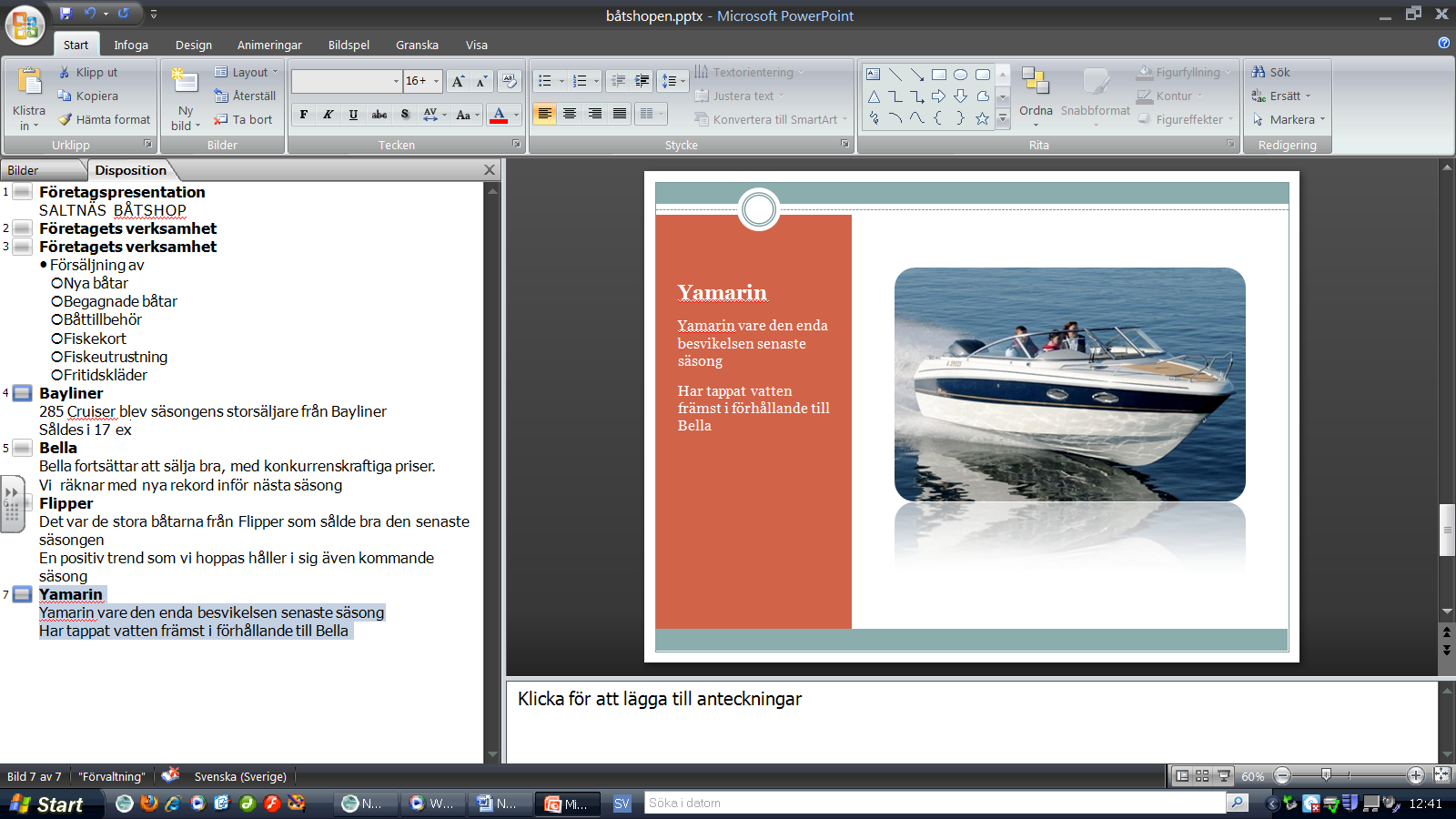
Task: Open Tecken dialog launcher
Action: click(516, 144)
